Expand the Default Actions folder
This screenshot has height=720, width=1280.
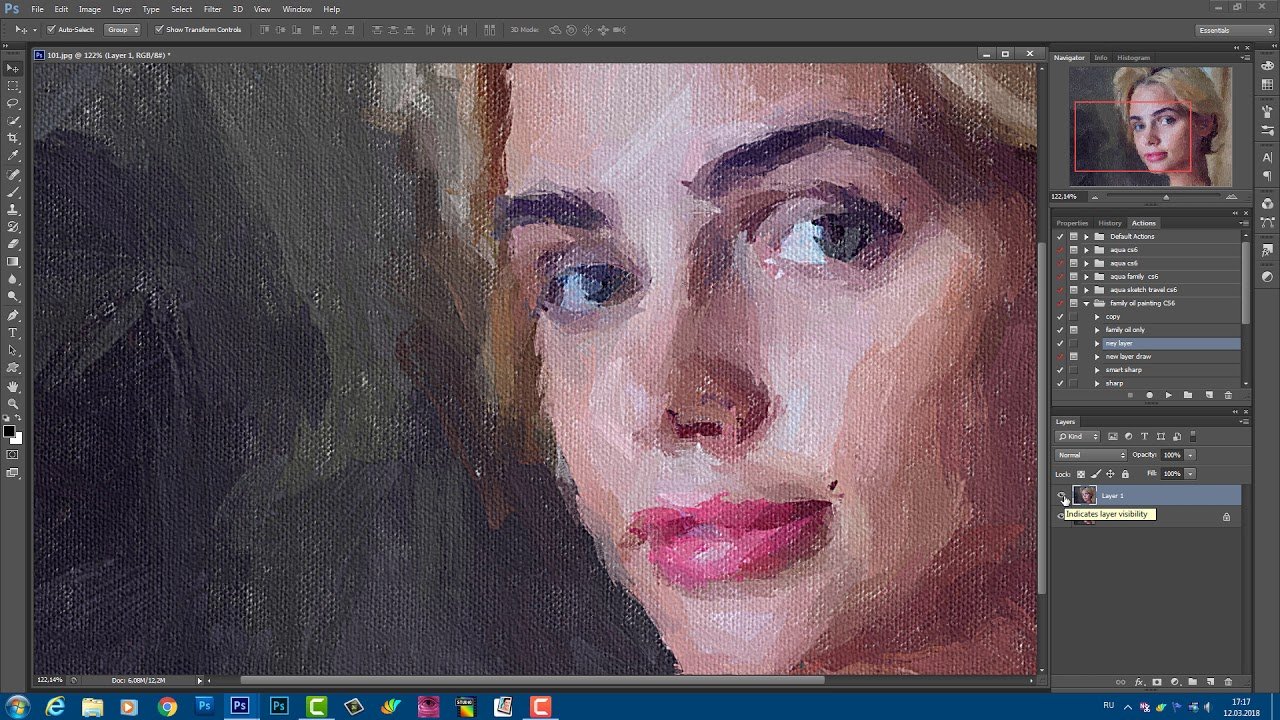(1086, 237)
